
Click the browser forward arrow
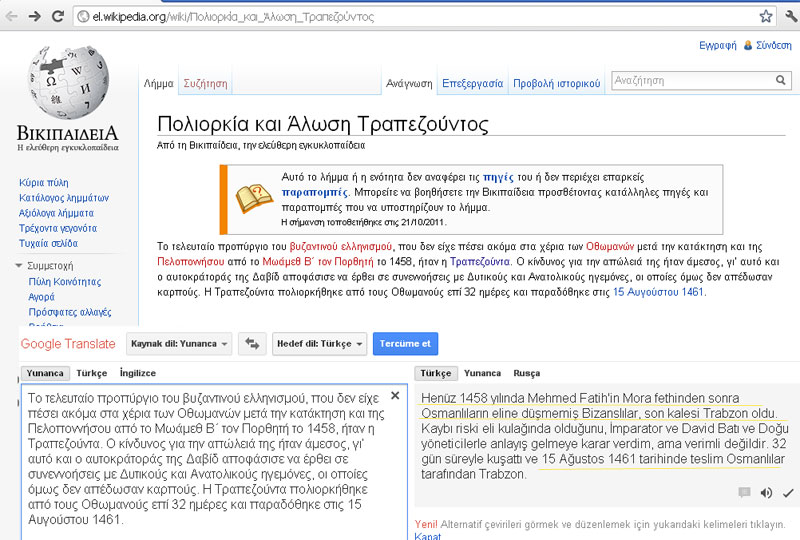(x=36, y=17)
